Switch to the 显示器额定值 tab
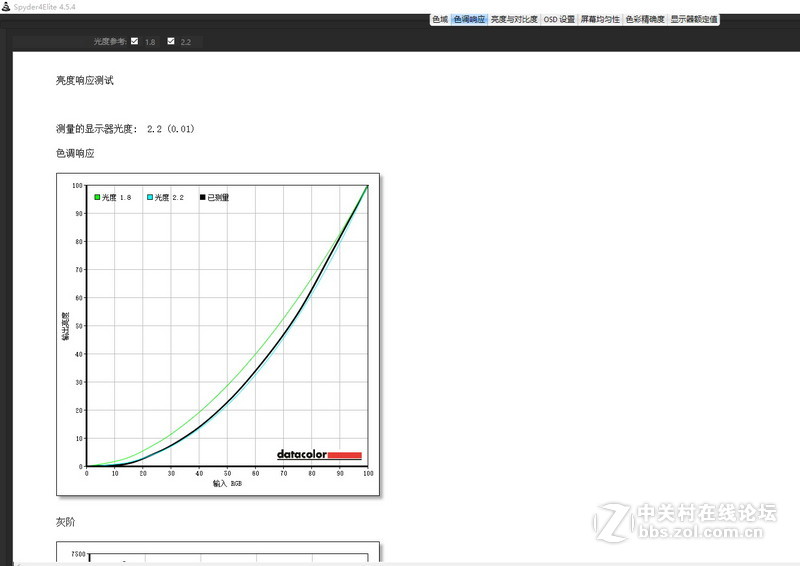Screen dimensions: 800x566 694,19
